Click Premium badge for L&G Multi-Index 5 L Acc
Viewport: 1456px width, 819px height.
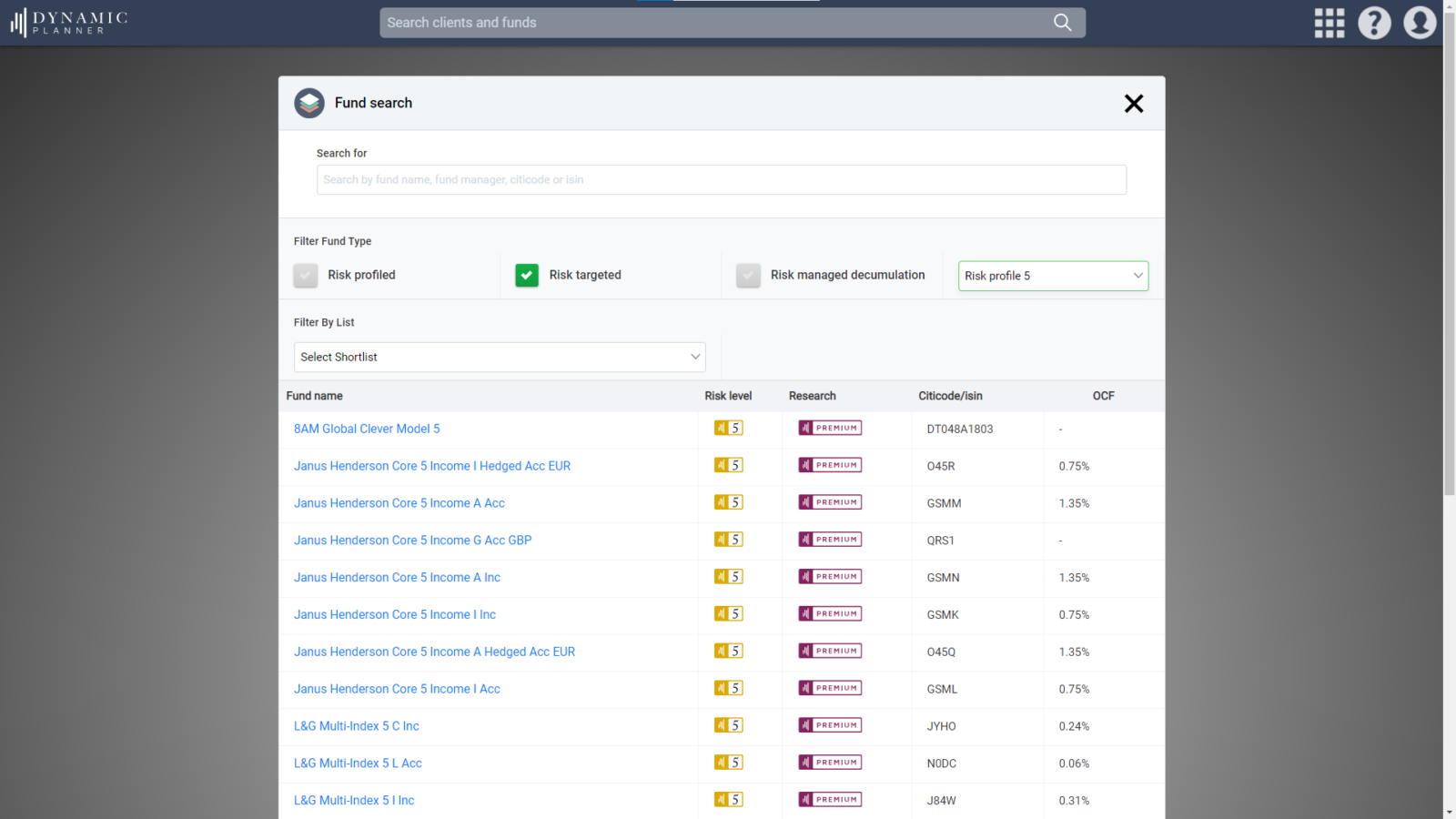830,763
